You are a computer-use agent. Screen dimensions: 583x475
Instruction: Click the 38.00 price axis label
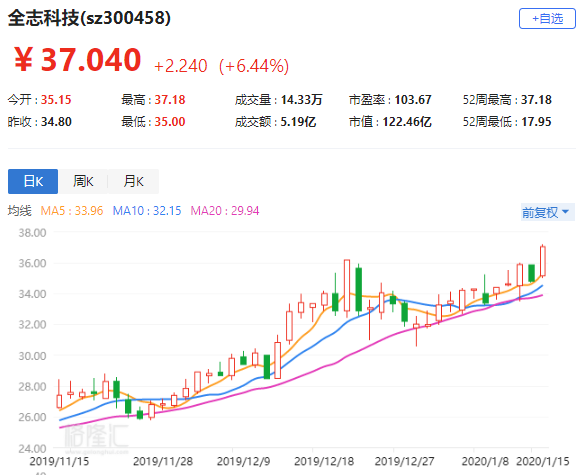[x=32, y=233]
